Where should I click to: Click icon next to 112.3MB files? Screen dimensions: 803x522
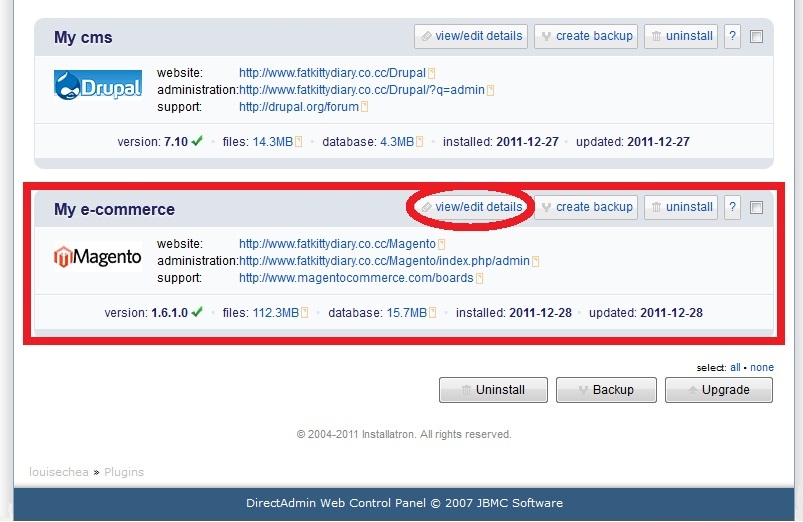click(305, 312)
